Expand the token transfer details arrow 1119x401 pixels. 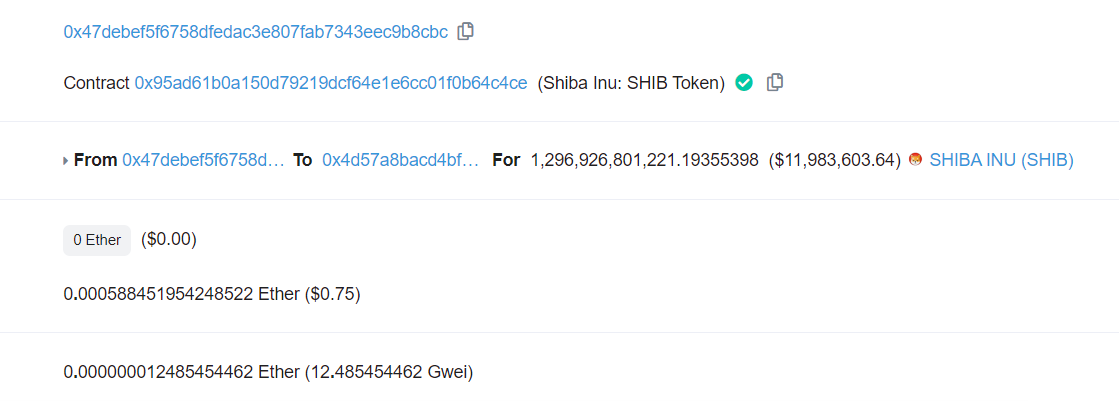[66, 161]
